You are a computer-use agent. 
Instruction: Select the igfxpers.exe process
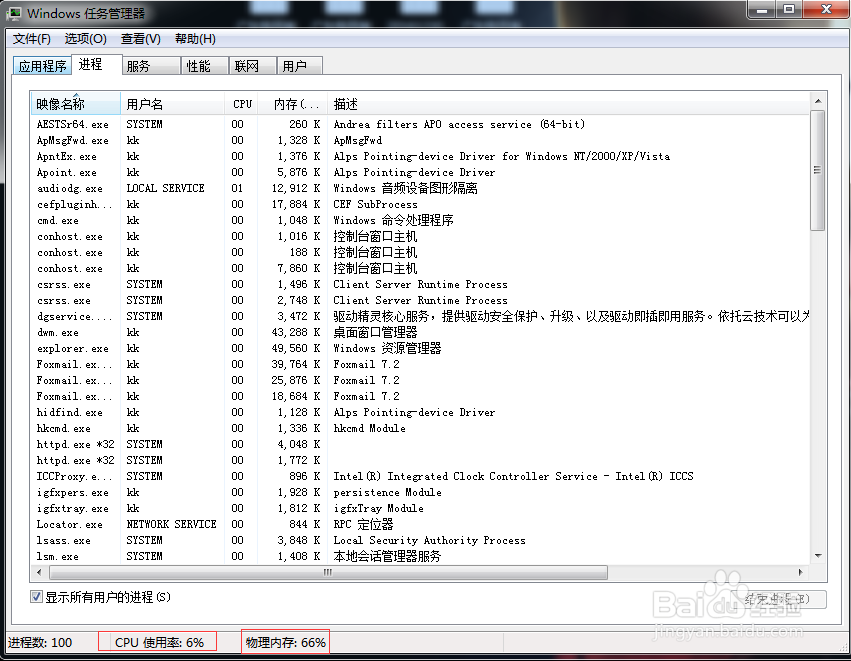[x=420, y=493]
